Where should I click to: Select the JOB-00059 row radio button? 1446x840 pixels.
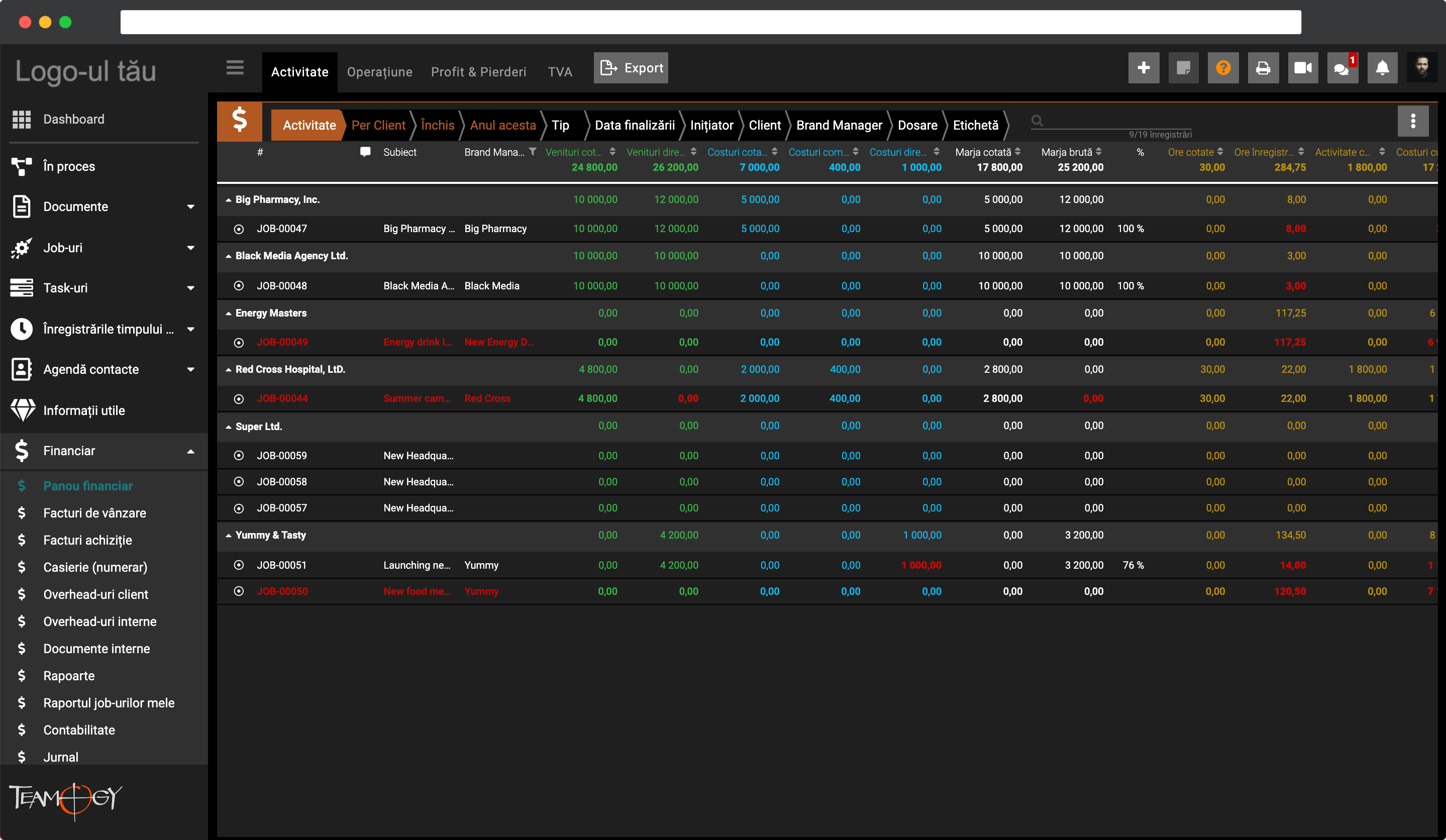[x=239, y=456]
